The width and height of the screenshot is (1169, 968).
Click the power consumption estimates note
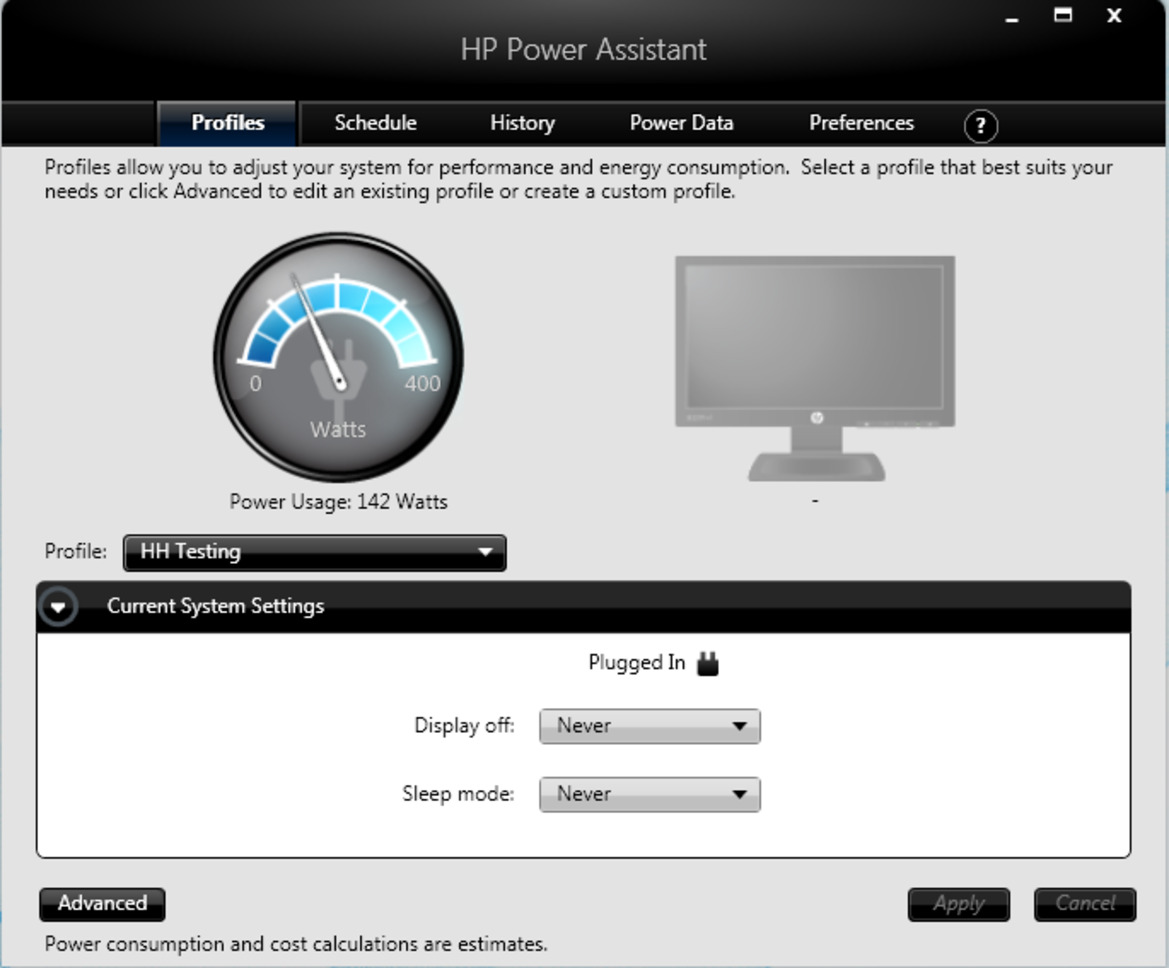pyautogui.click(x=296, y=944)
